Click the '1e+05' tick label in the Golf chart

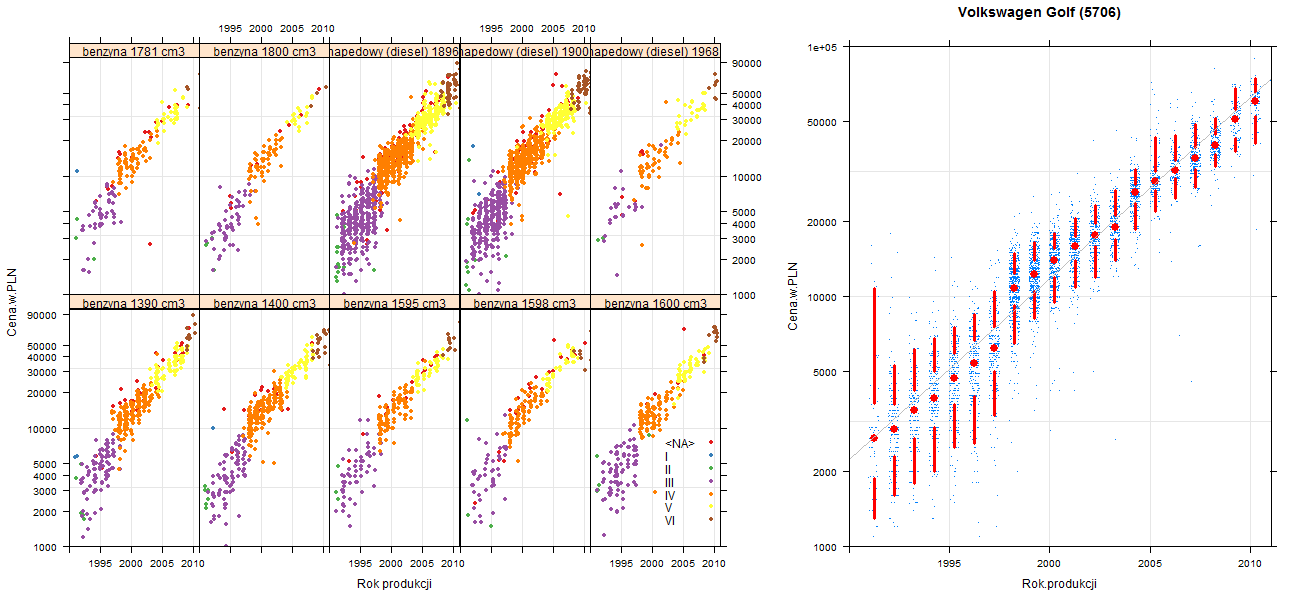click(x=823, y=47)
